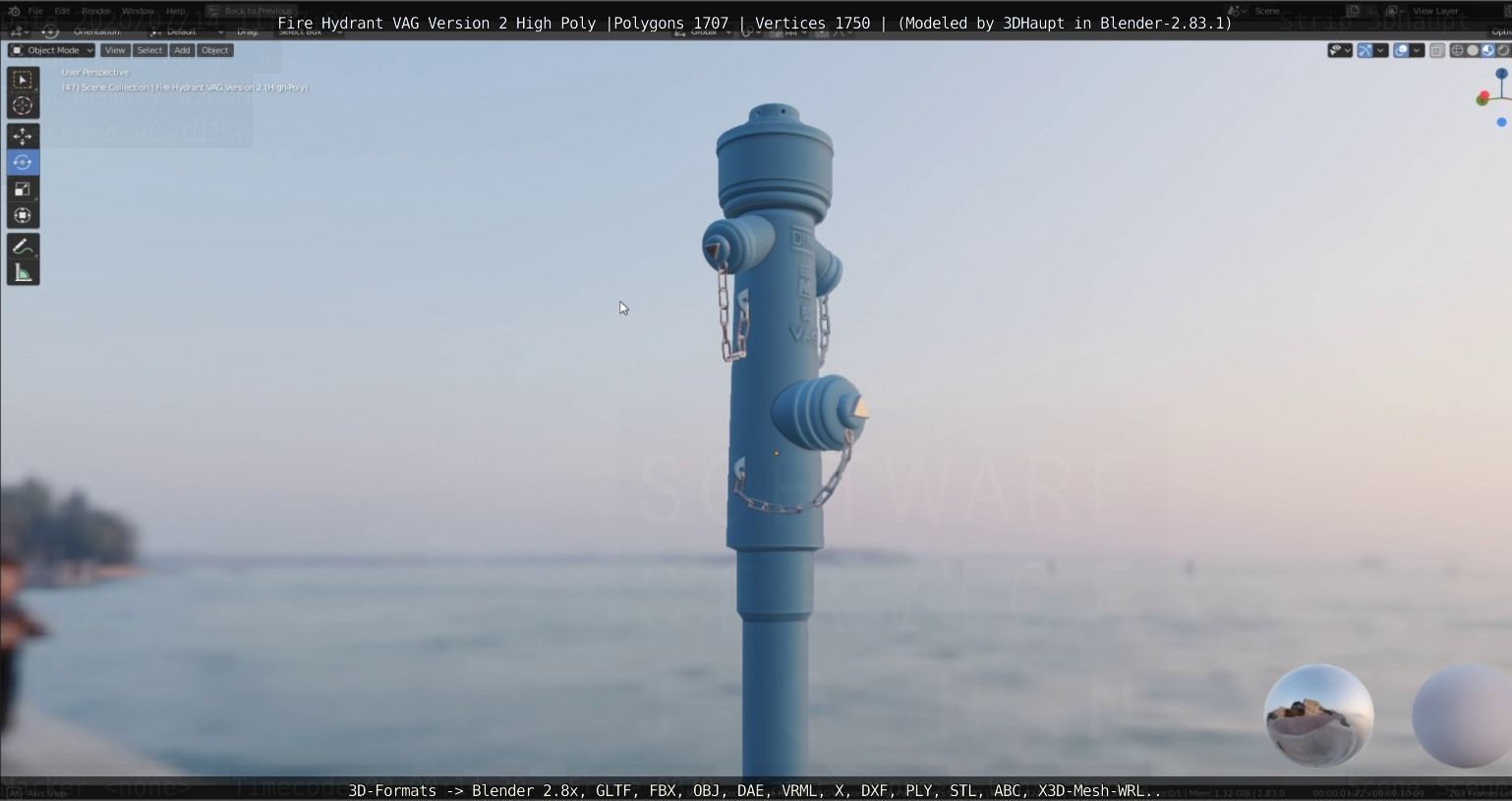The width and height of the screenshot is (1512, 801).
Task: Open the viewport Add menu
Action: 182,50
